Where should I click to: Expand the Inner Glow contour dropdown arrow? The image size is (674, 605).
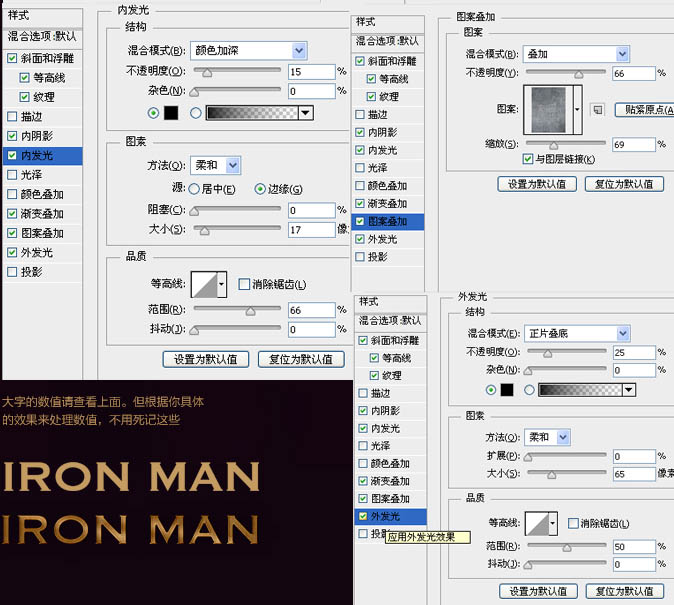222,284
